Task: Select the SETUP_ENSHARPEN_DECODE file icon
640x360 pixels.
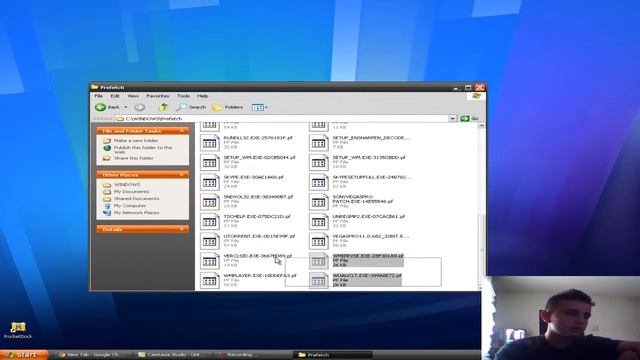Action: 319,143
